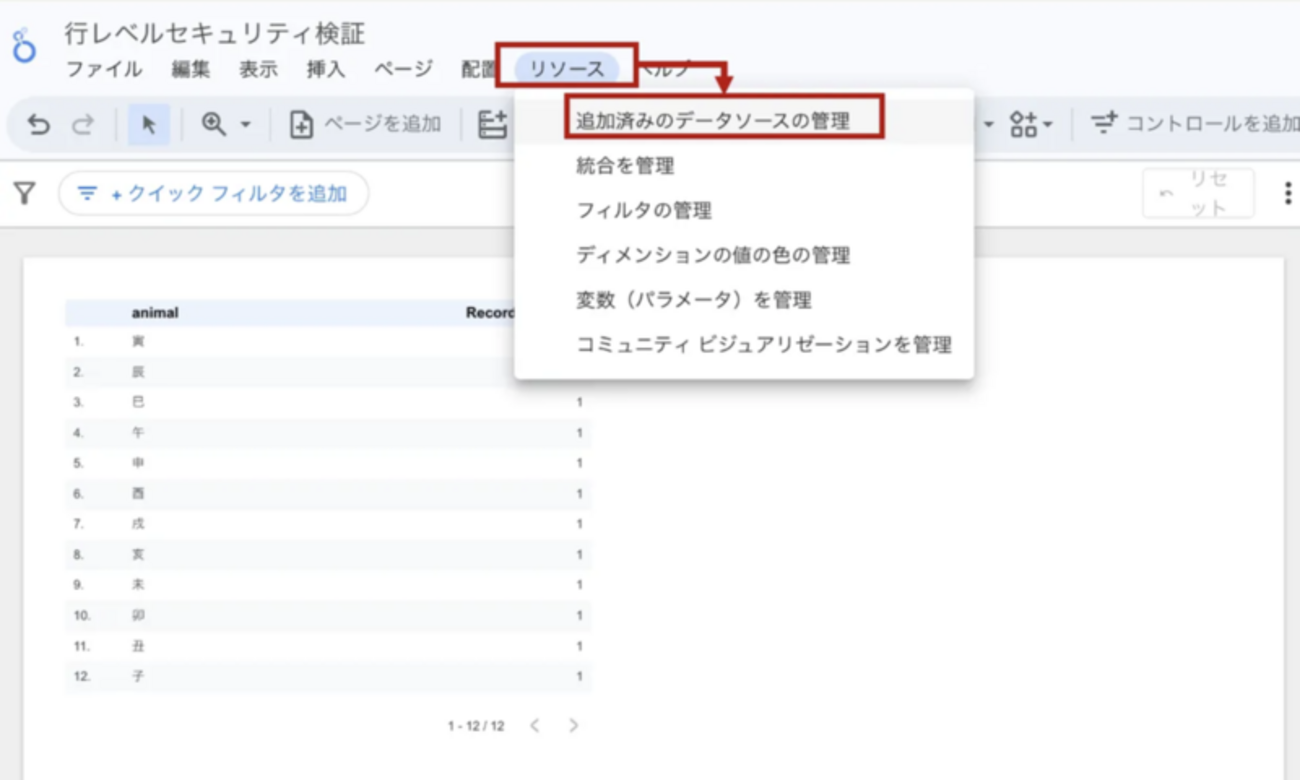The width and height of the screenshot is (1300, 780).
Task: Choose フィルタの管理 menu entry
Action: click(744, 211)
